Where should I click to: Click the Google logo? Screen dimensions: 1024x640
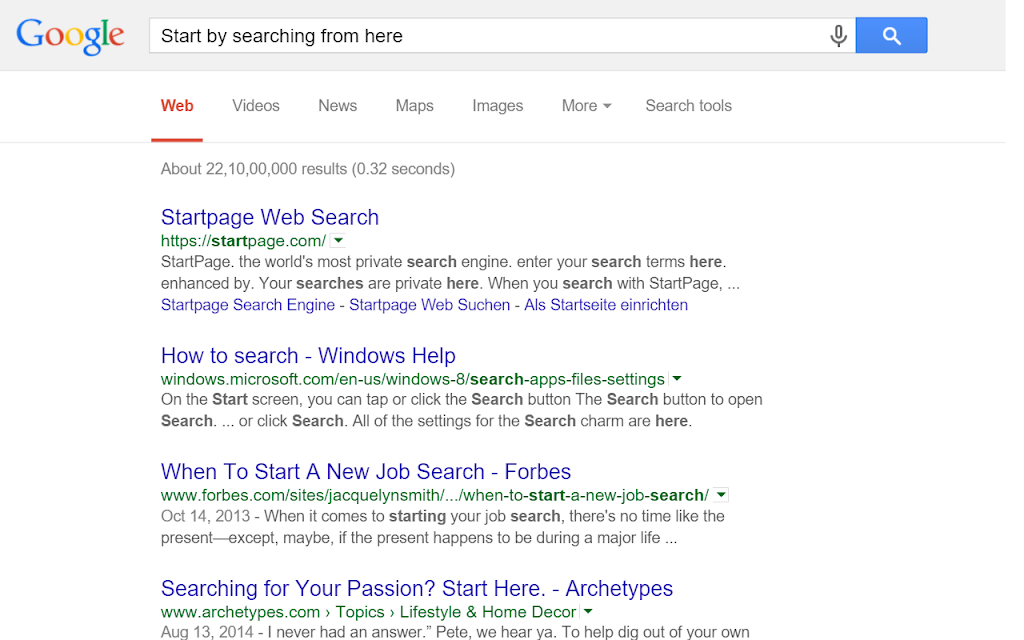[70, 35]
